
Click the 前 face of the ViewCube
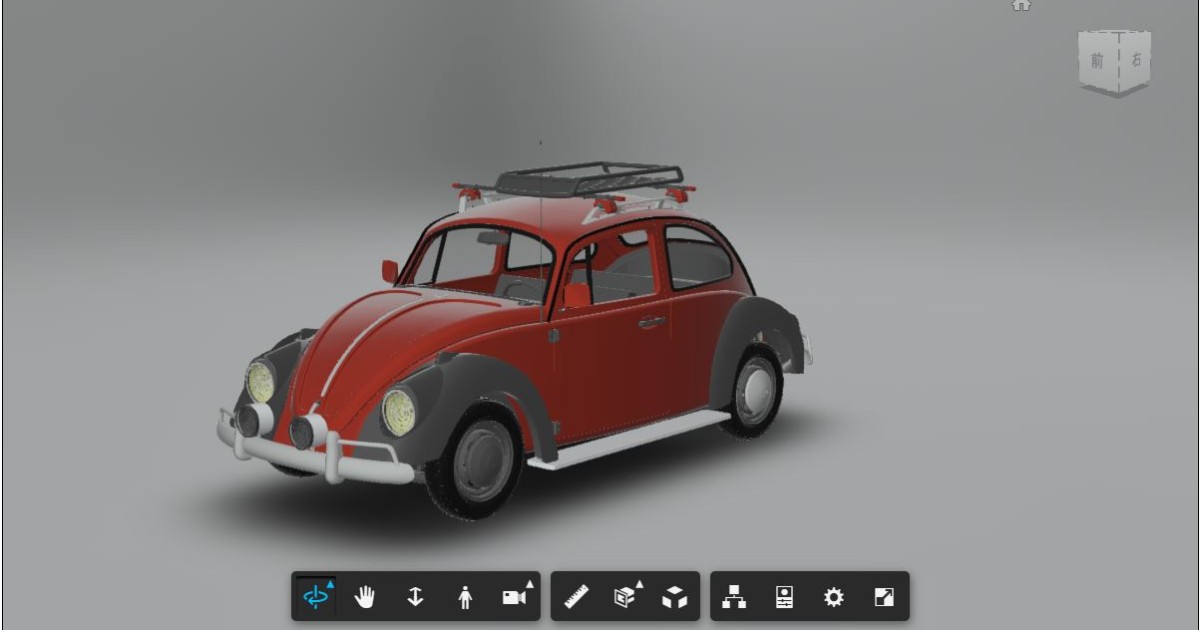pyautogui.click(x=1096, y=61)
